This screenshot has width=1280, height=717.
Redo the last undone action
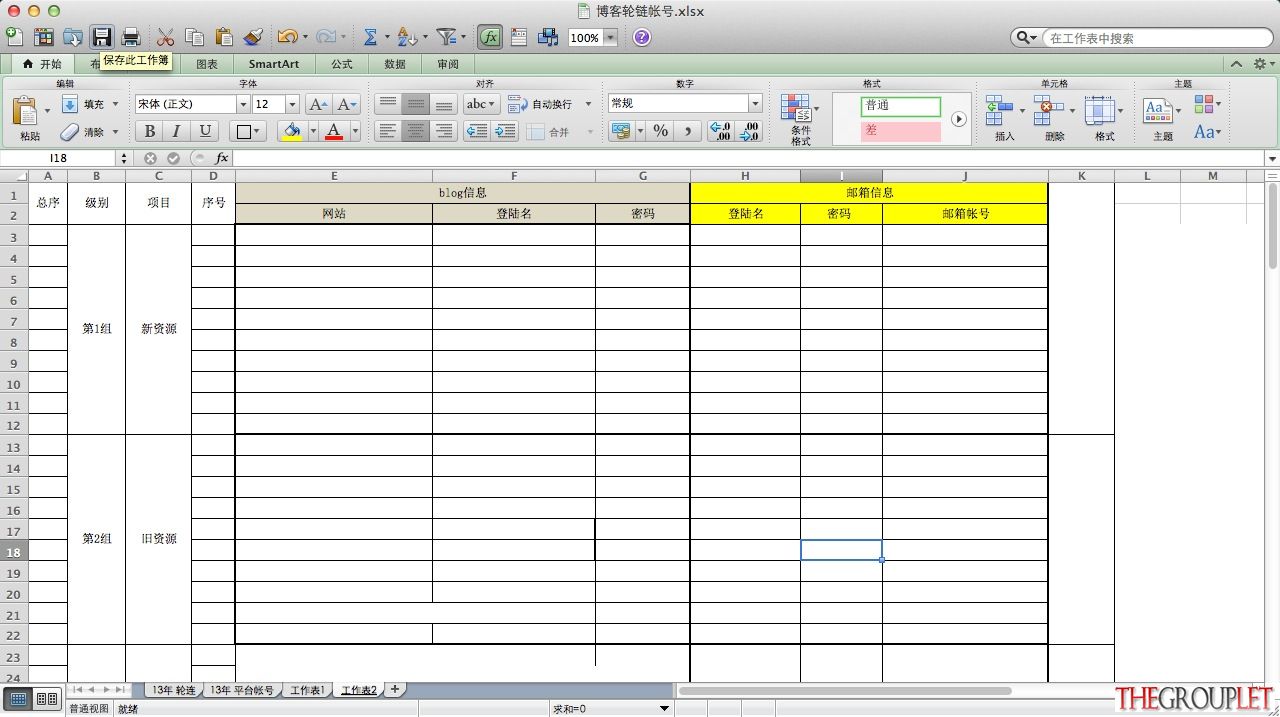point(325,37)
